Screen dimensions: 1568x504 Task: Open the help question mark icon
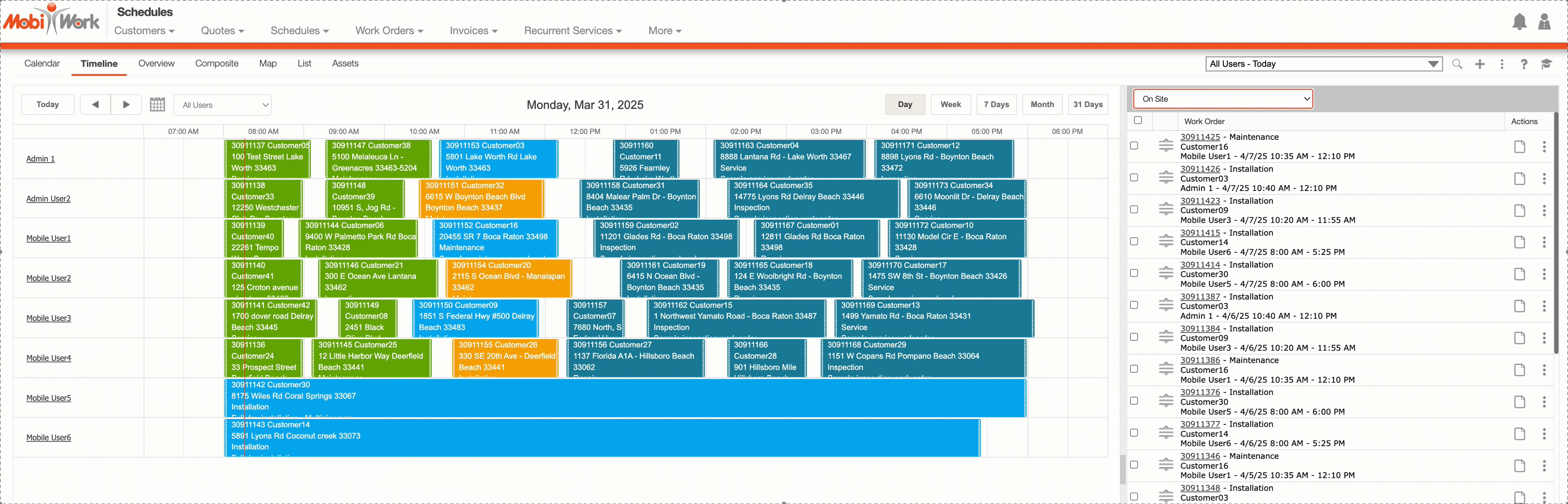pyautogui.click(x=1524, y=64)
